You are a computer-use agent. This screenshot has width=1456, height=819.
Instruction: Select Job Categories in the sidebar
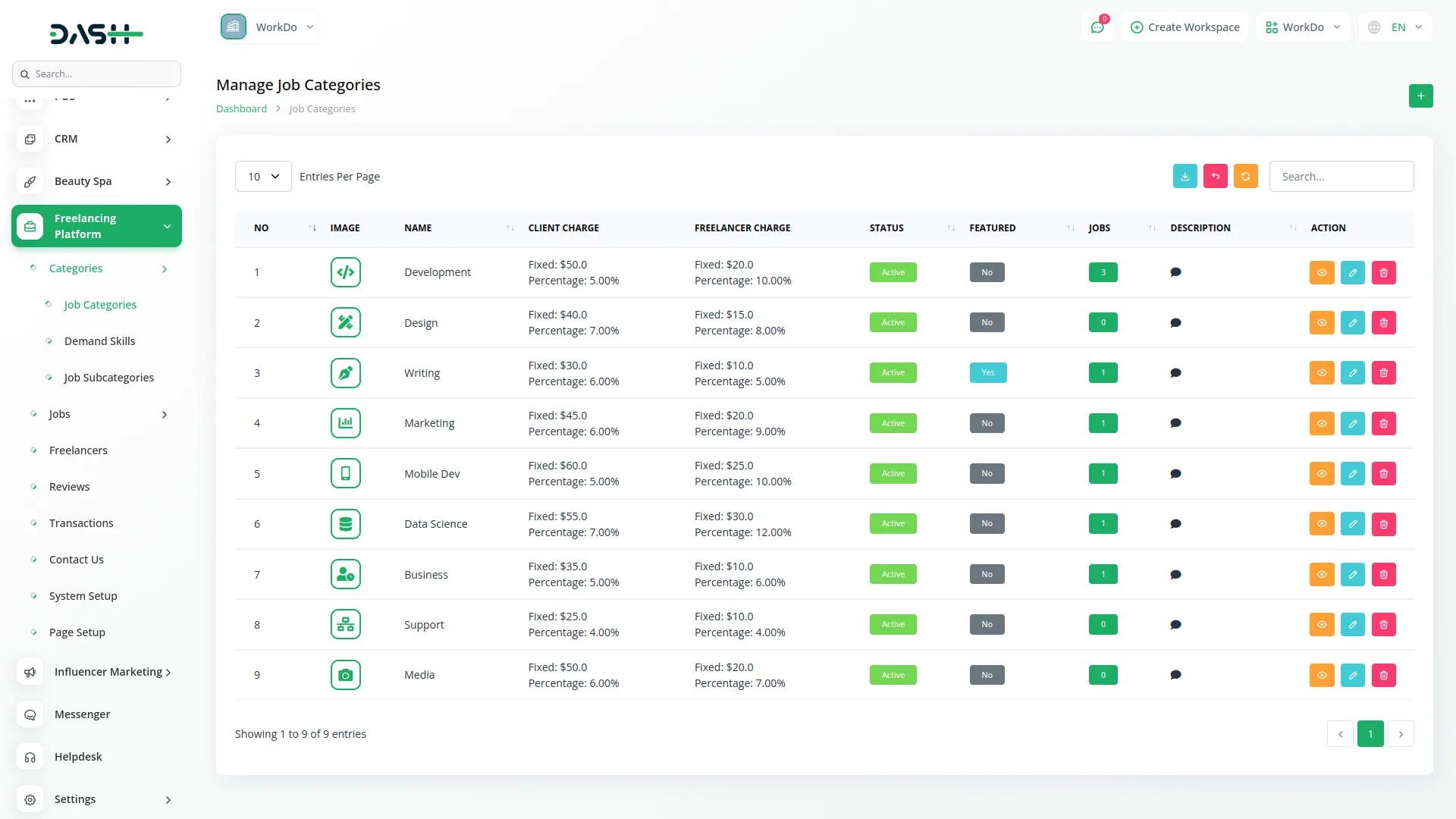100,304
